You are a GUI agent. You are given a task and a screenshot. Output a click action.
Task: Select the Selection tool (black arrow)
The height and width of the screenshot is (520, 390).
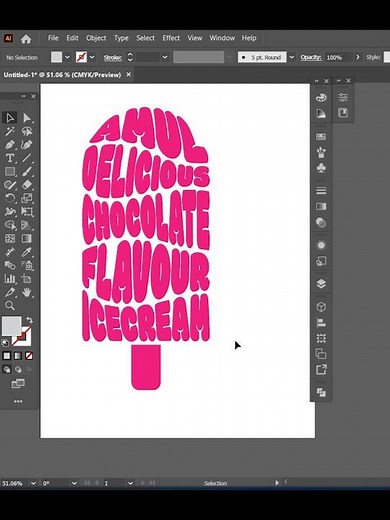[x=10, y=118]
